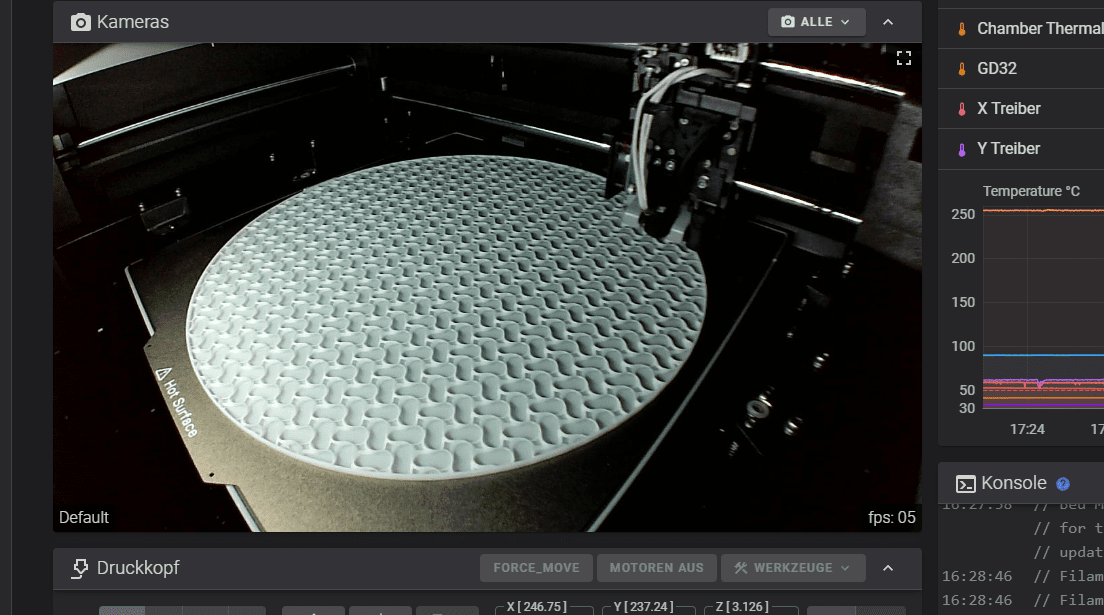The image size is (1104, 615).
Task: Click the Y Treiber thermometer icon
Action: (x=962, y=149)
